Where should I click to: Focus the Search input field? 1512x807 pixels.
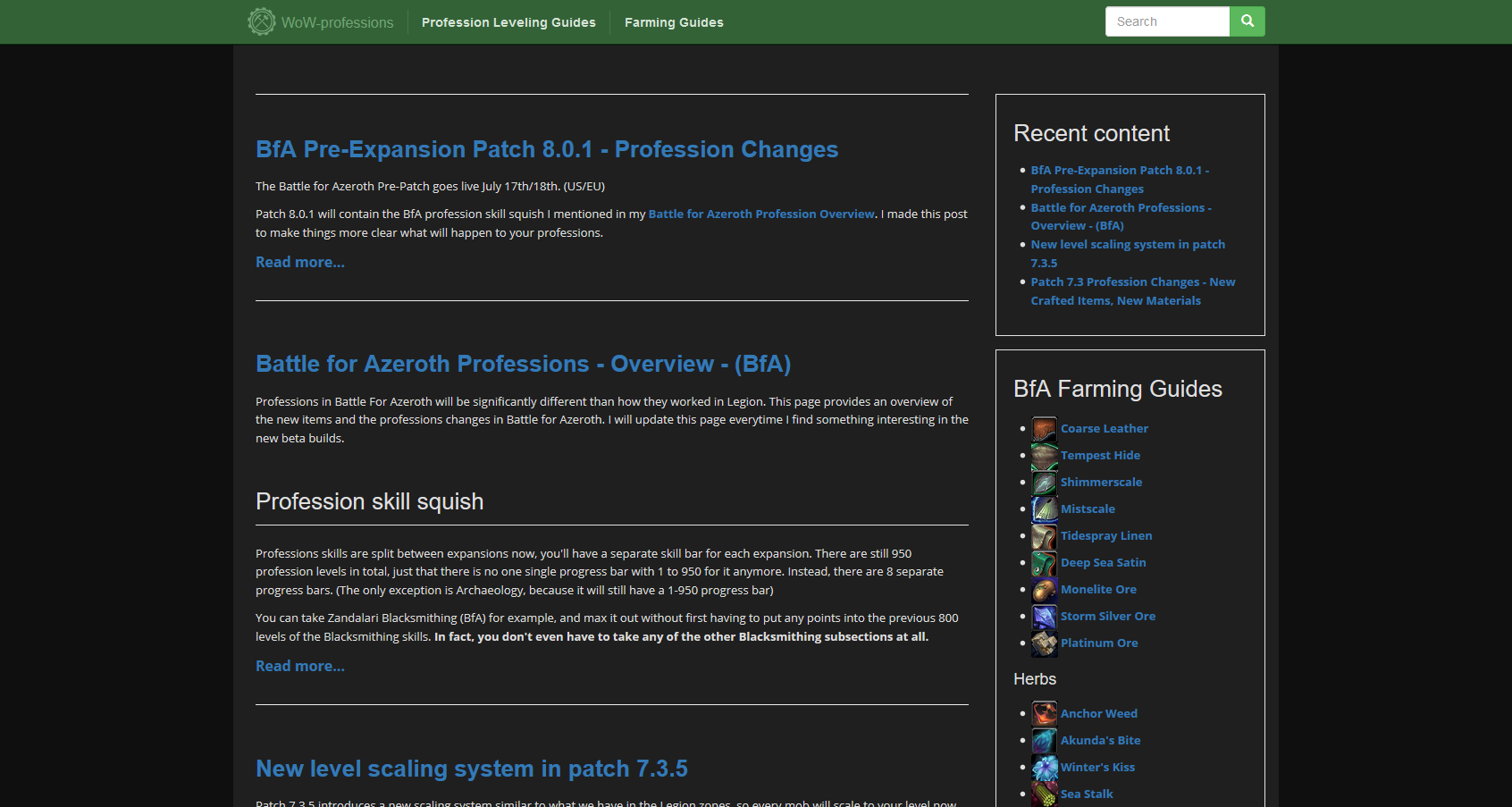[x=1167, y=21]
